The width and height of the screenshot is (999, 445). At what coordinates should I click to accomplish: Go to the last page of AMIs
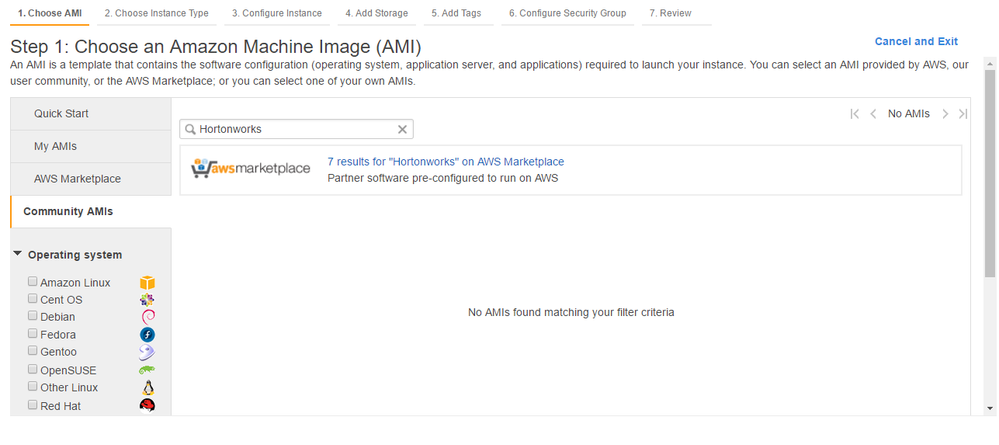(963, 114)
